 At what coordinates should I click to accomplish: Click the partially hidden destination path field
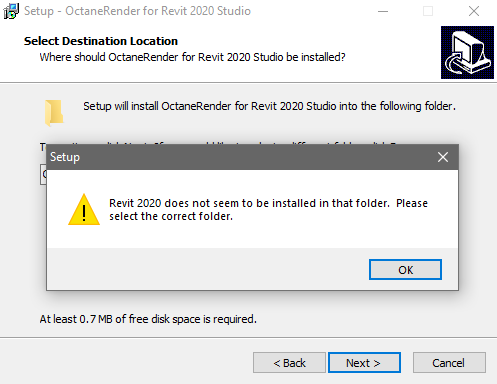click(x=43, y=174)
